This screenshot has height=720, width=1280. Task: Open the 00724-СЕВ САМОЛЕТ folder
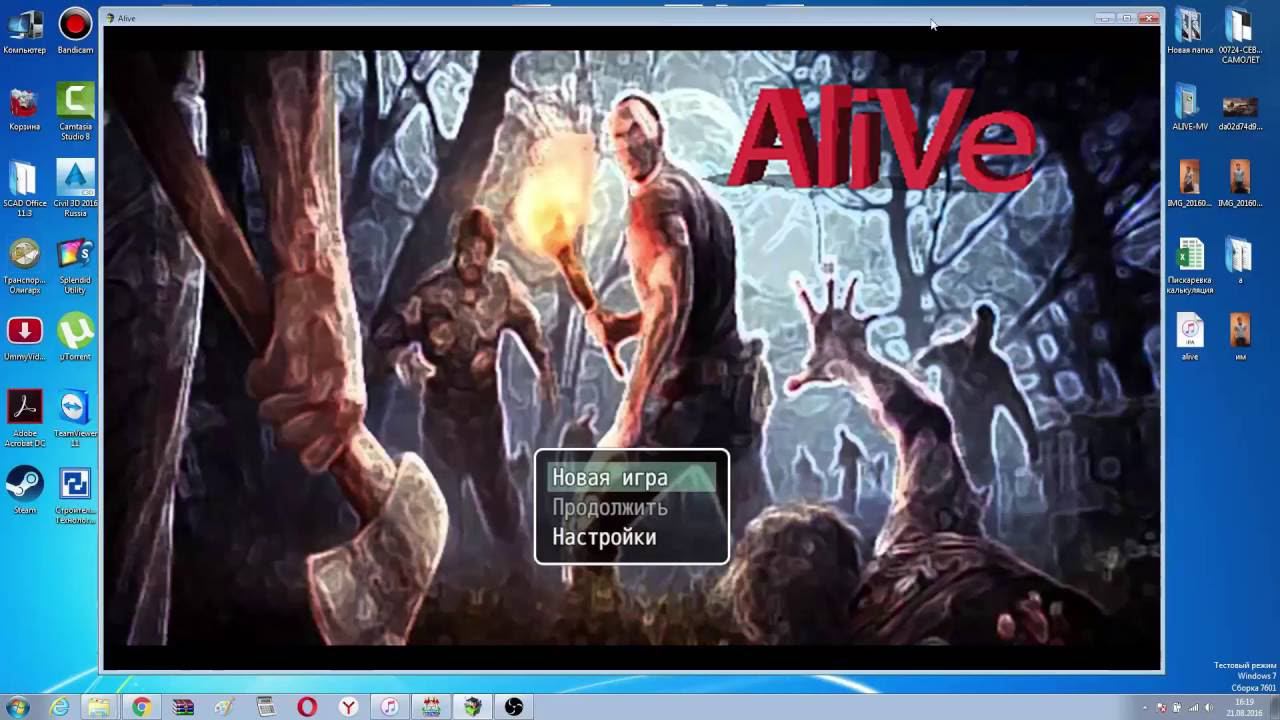1240,36
